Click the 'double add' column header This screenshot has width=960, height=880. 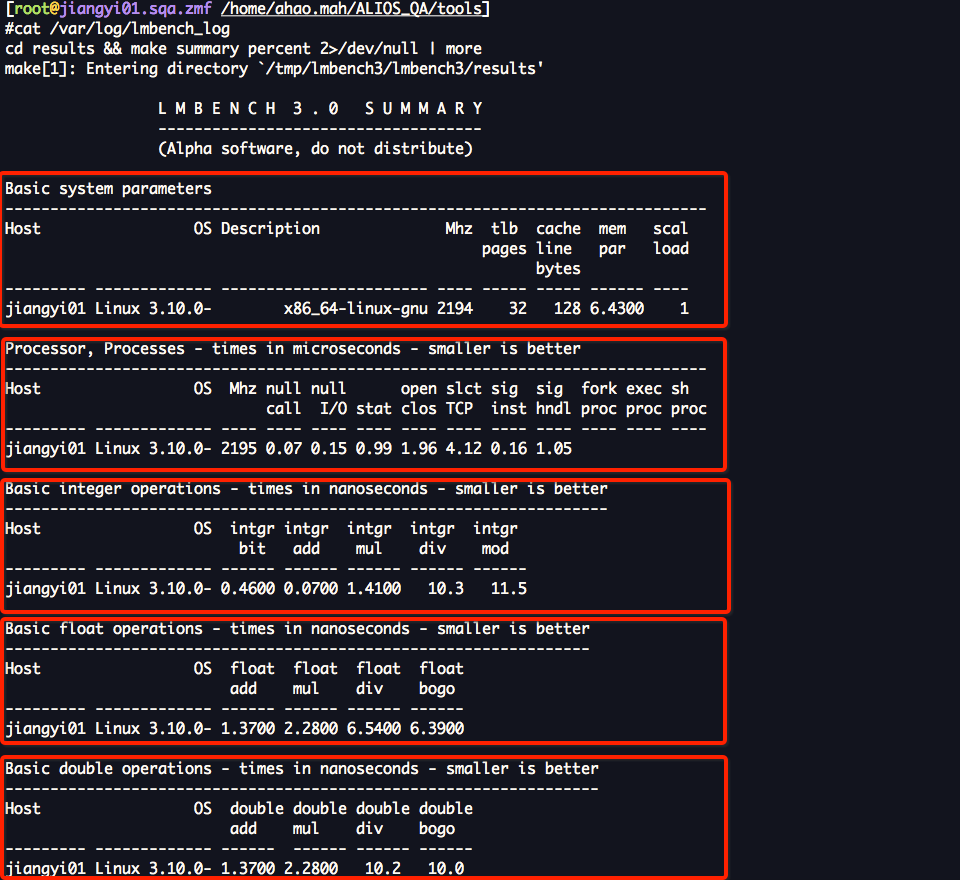(x=257, y=819)
